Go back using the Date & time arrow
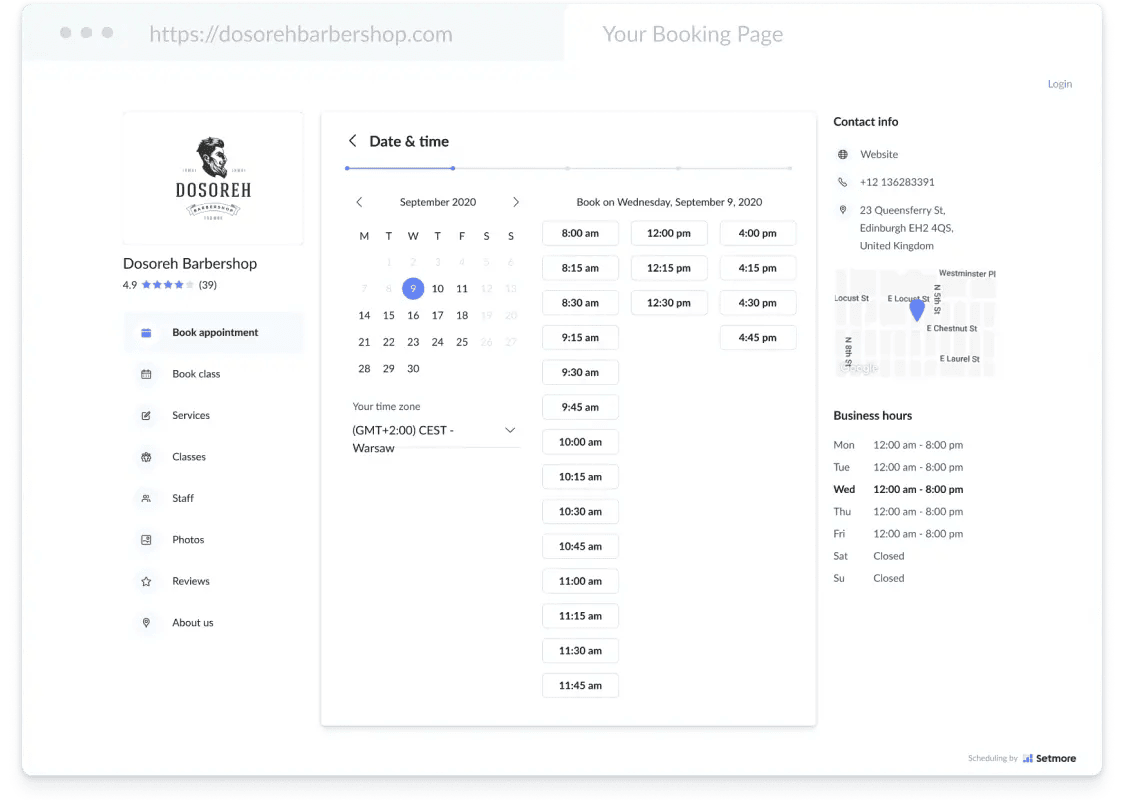 pos(352,141)
